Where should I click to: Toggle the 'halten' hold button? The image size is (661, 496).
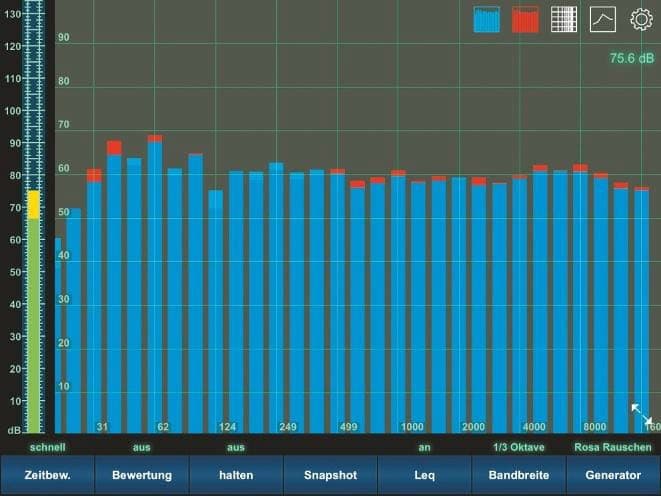[236, 475]
